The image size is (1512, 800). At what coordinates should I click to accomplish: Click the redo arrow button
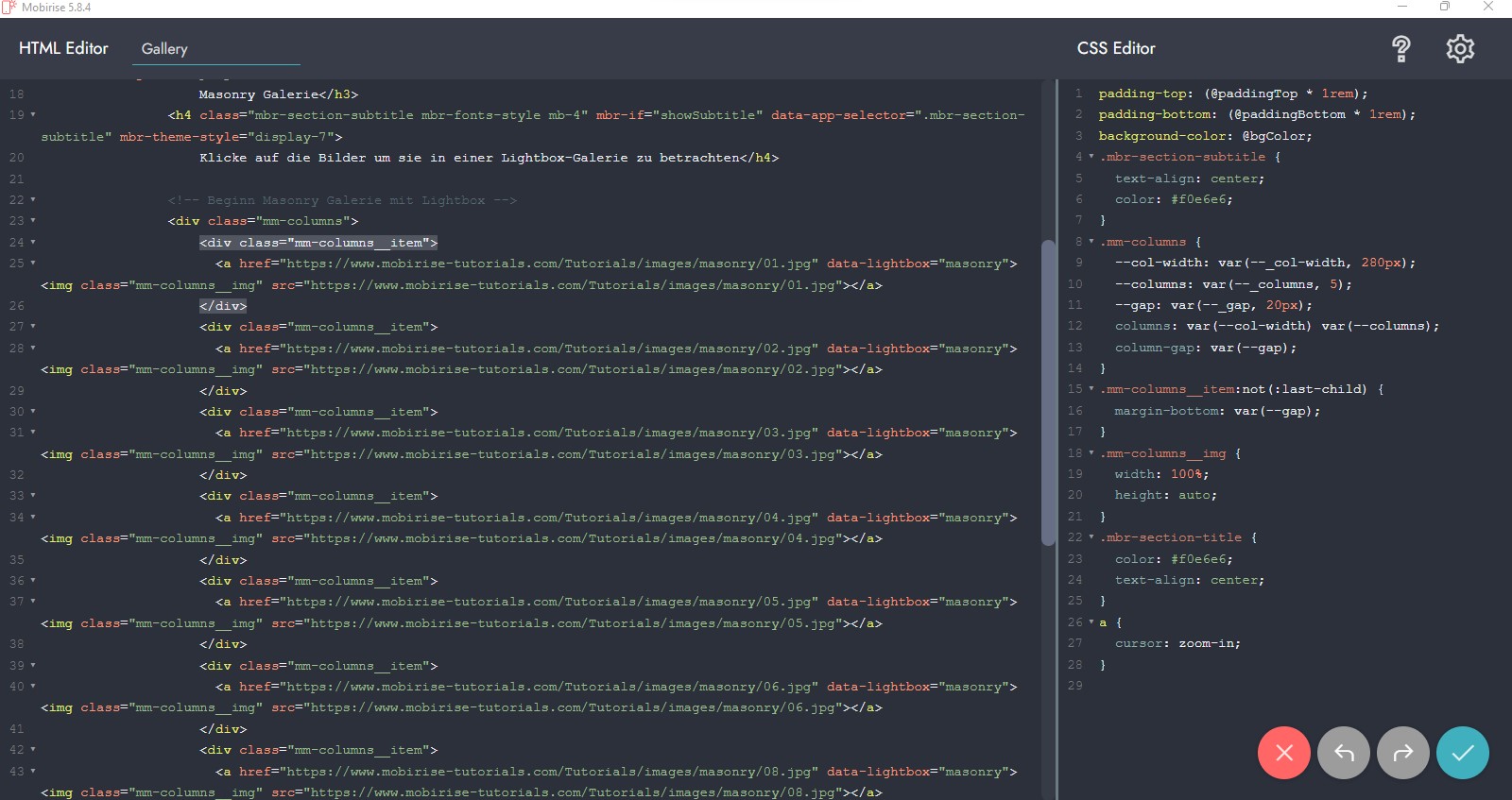[1402, 753]
